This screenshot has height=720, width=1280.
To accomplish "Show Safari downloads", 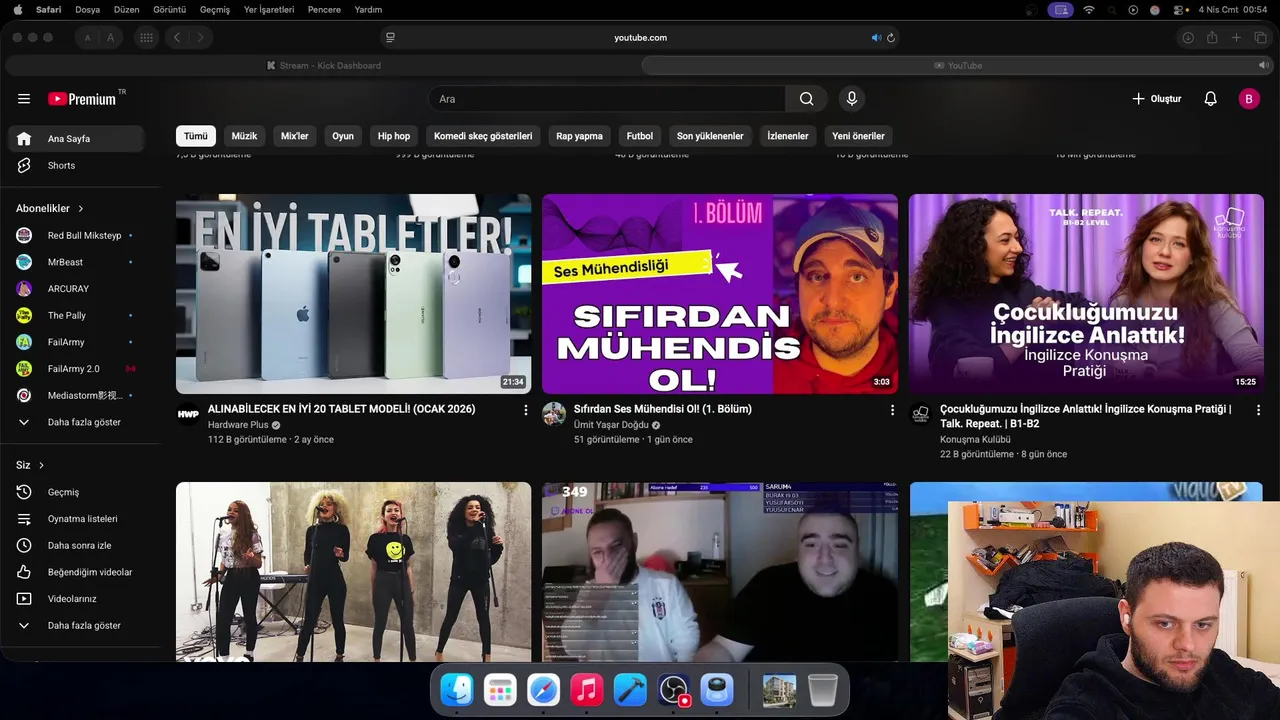I will pos(1188,38).
